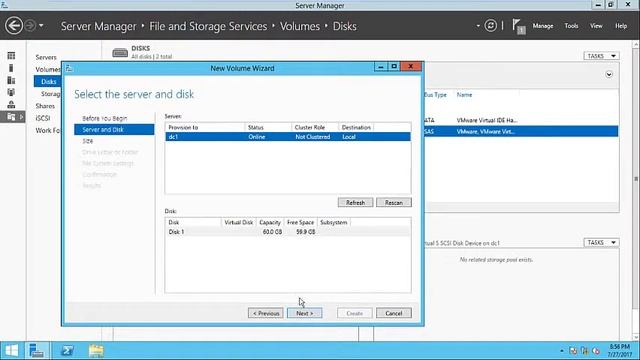Click the Refresh button in the wizard
The width and height of the screenshot is (640, 360).
[x=355, y=202]
